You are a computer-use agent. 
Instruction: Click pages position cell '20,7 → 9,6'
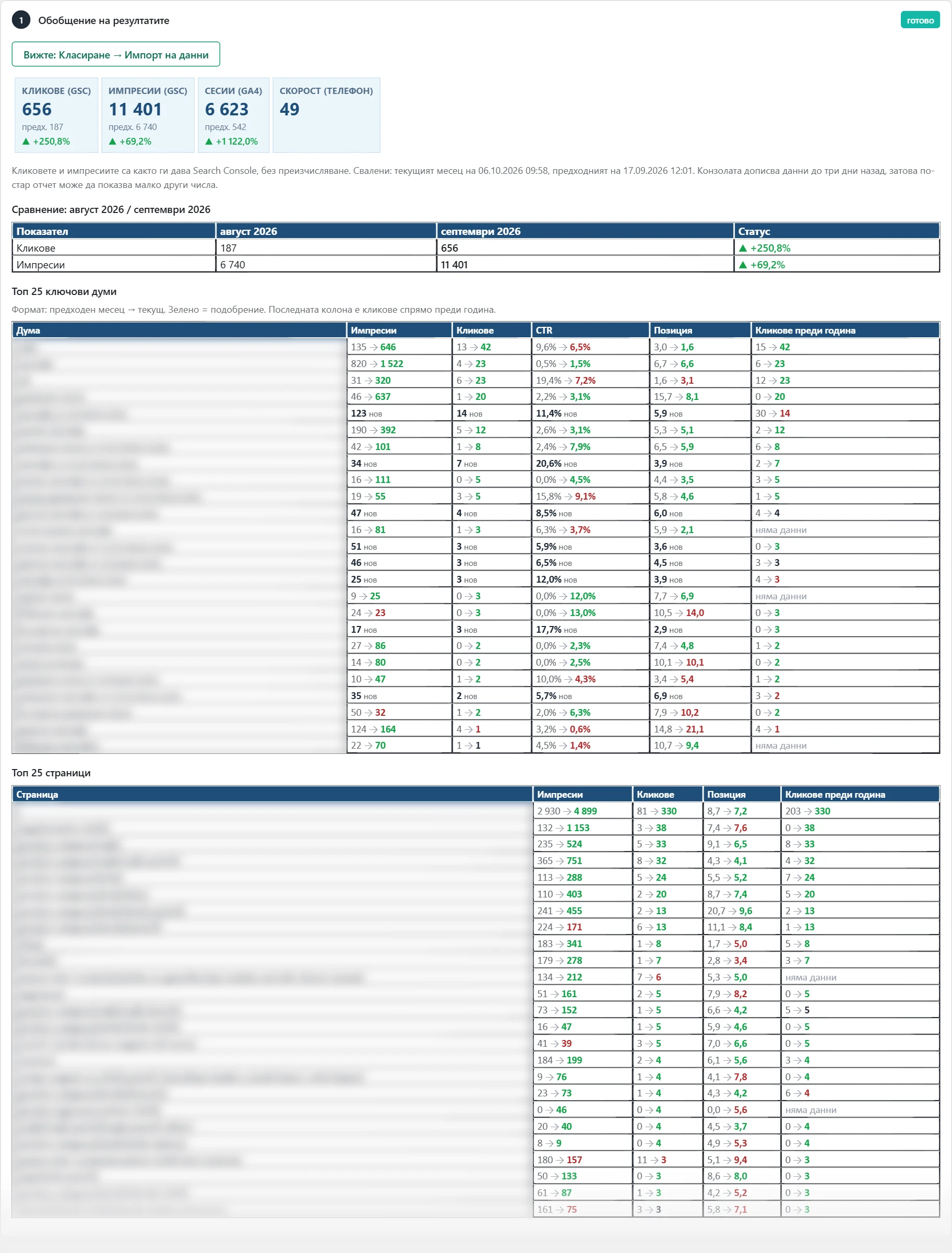tap(742, 911)
